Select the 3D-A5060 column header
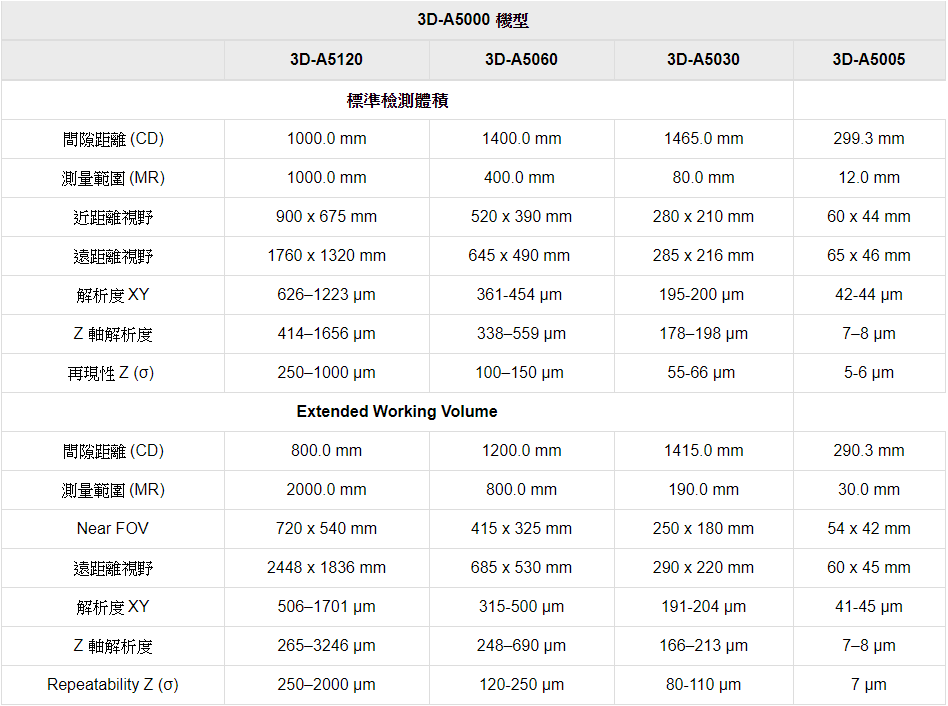The image size is (948, 706). click(x=521, y=59)
